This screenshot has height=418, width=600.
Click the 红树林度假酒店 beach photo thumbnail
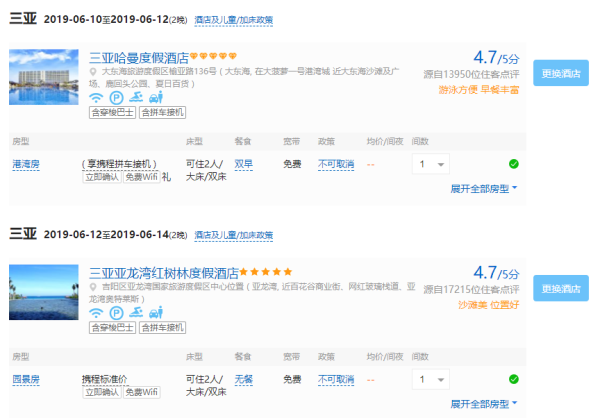pos(44,292)
